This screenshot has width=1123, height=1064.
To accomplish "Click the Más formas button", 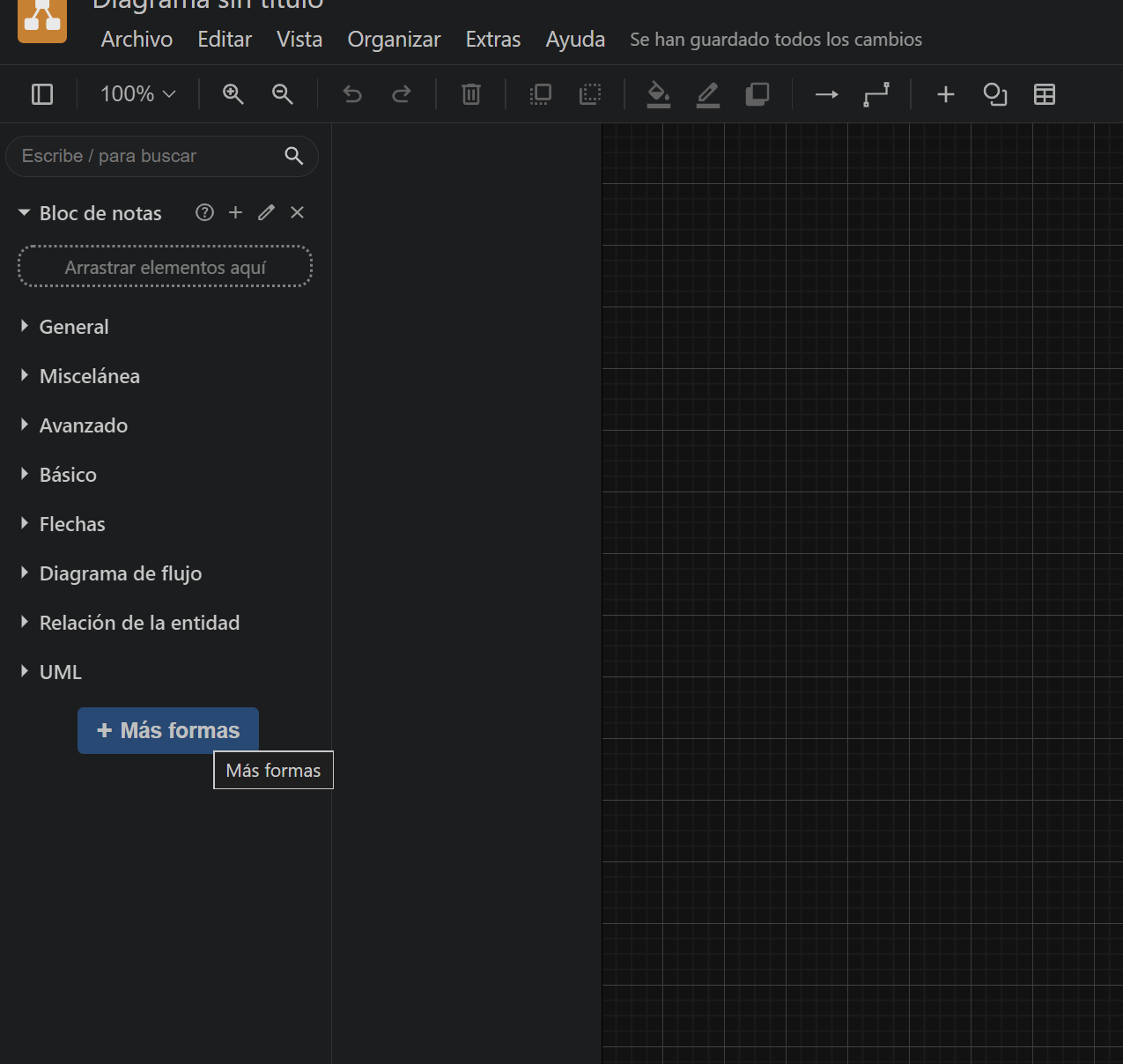I will point(168,730).
